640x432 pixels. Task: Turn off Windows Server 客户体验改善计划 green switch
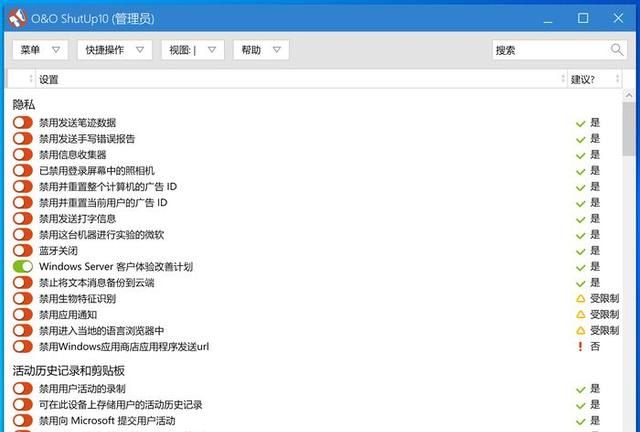pos(22,267)
